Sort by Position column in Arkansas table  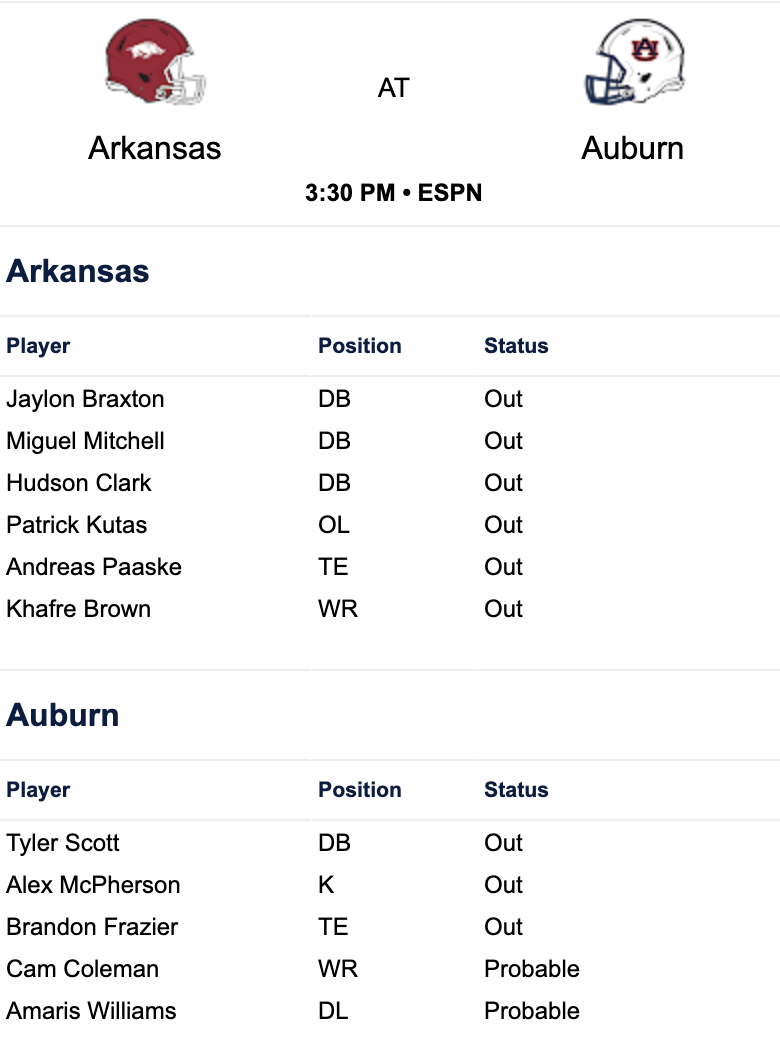[360, 346]
